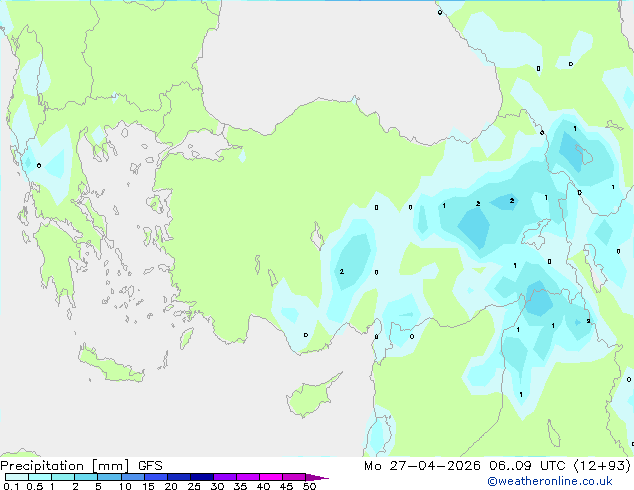Click the 45–50 mm legend color swatch
634x490 pixels.
coord(294,477)
